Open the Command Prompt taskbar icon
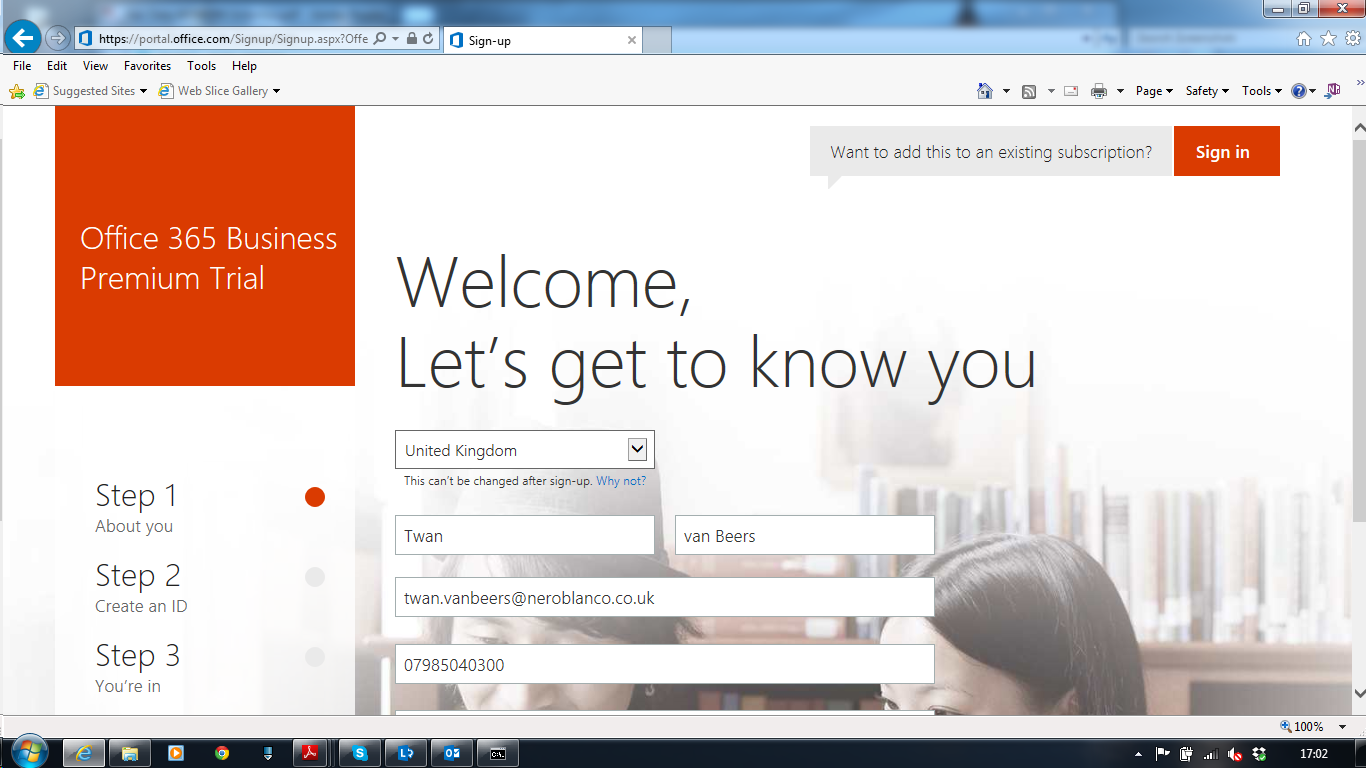The height and width of the screenshot is (768, 1366). [x=498, y=753]
